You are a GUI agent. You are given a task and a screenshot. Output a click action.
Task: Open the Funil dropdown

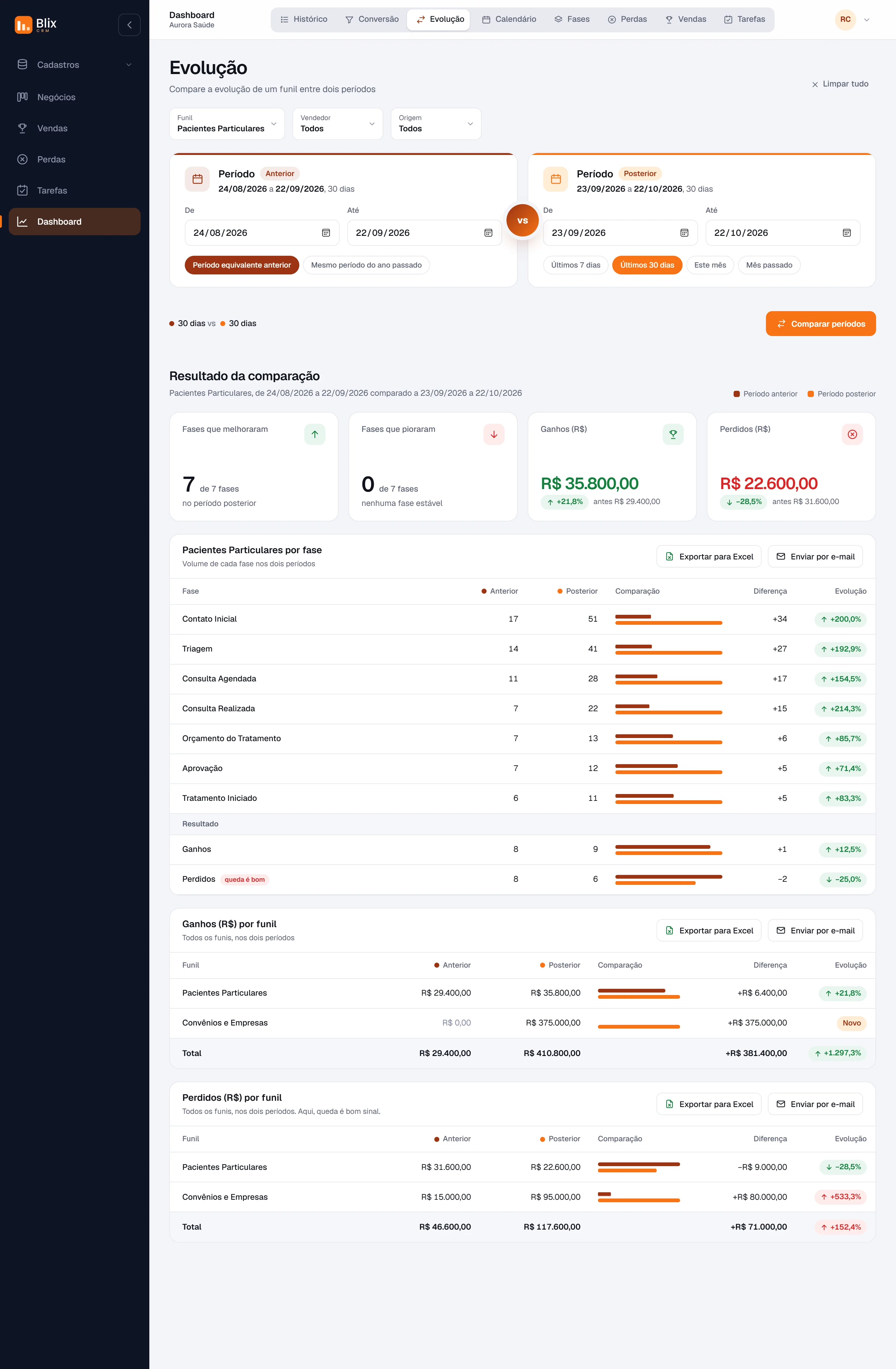[x=227, y=124]
